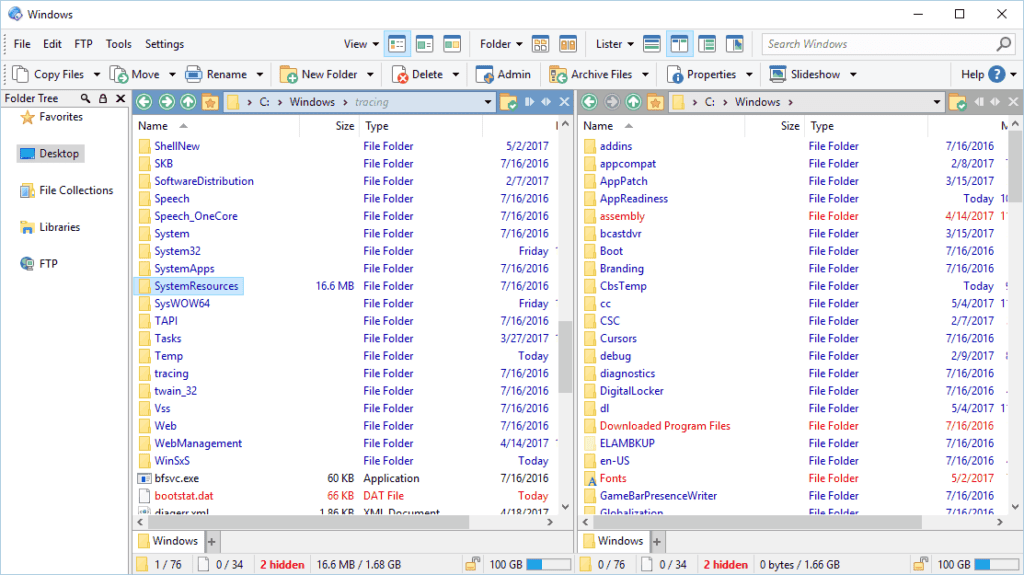Switch to Details view mode button

pos(397,44)
